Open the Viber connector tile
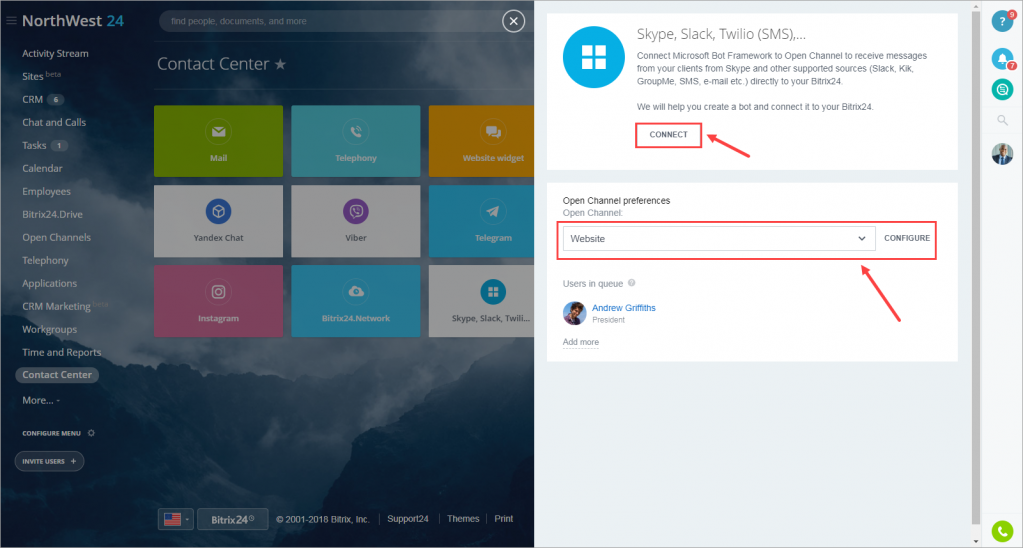Screen dimensions: 1023x548 356,221
